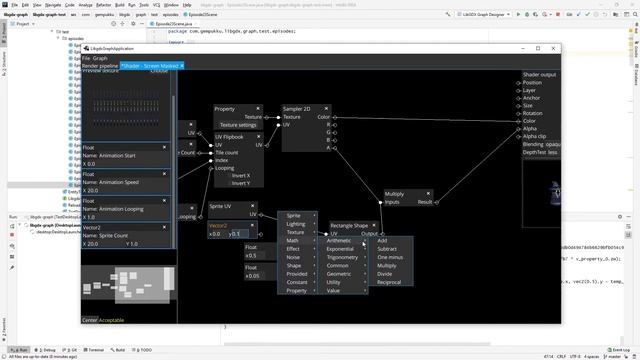Toggle Invert X on UV Flipbook node
640x360 pixels.
tap(241, 176)
